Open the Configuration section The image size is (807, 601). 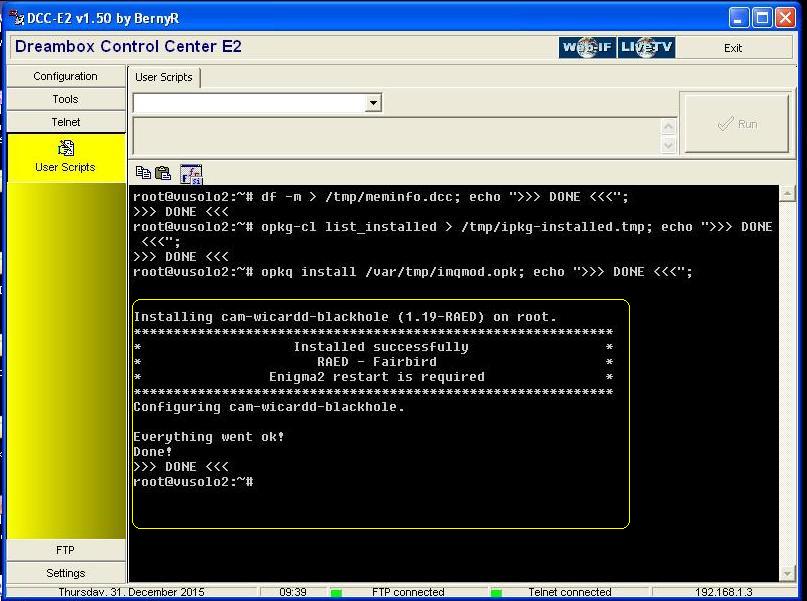[x=66, y=76]
